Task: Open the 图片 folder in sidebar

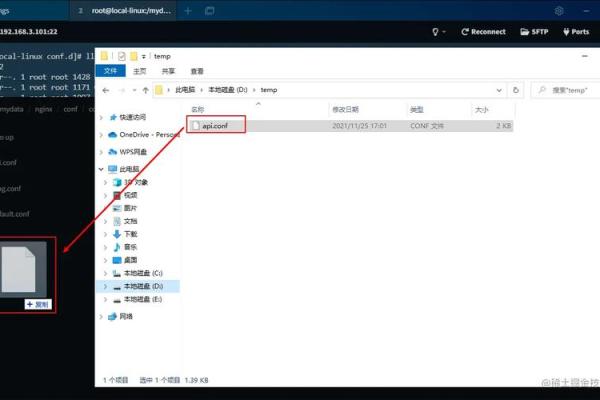Action: [130, 208]
